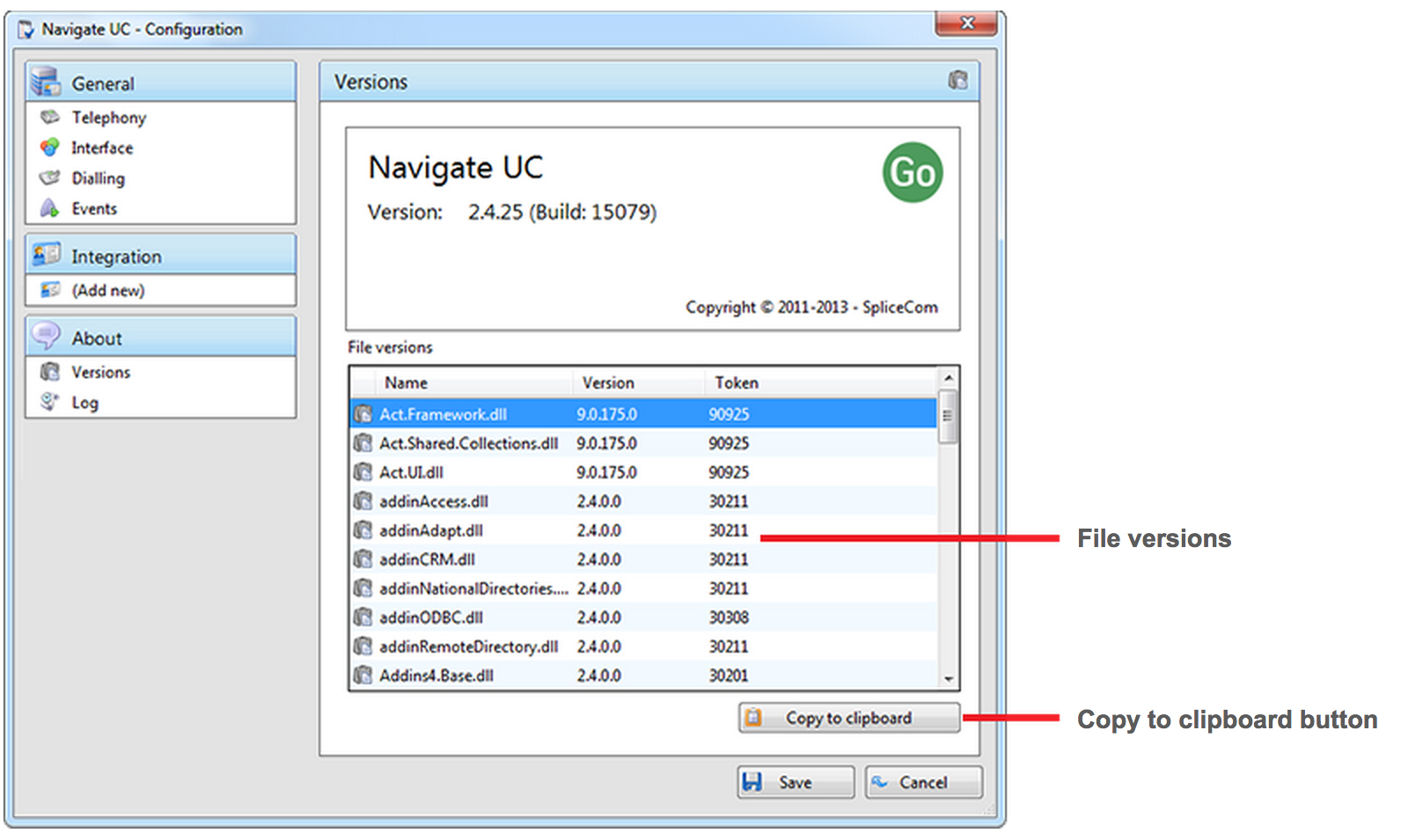Screen dimensions: 1401x840
Task: Click the file icon beside addinAccess.dll
Action: tap(363, 500)
